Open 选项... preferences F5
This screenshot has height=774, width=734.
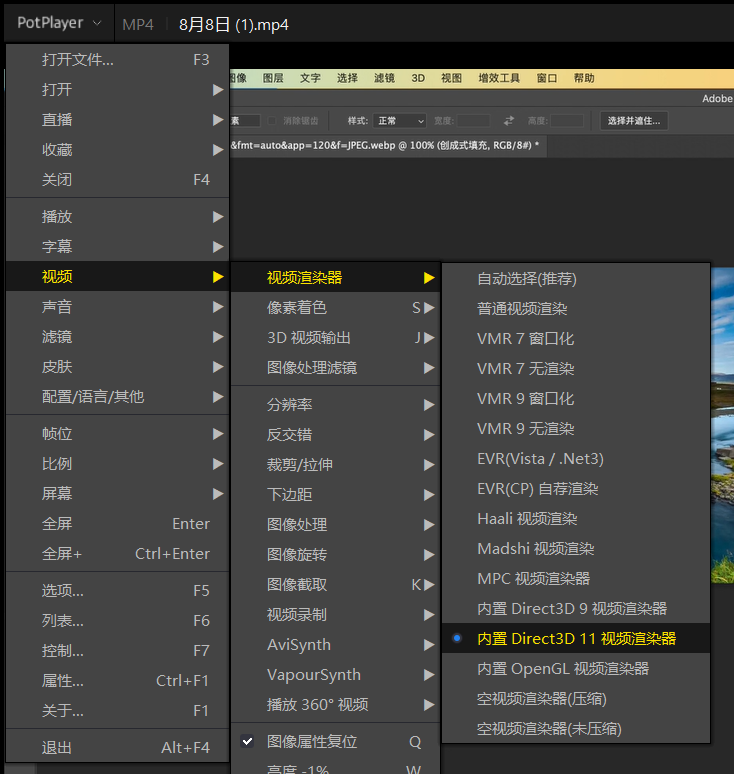click(117, 591)
